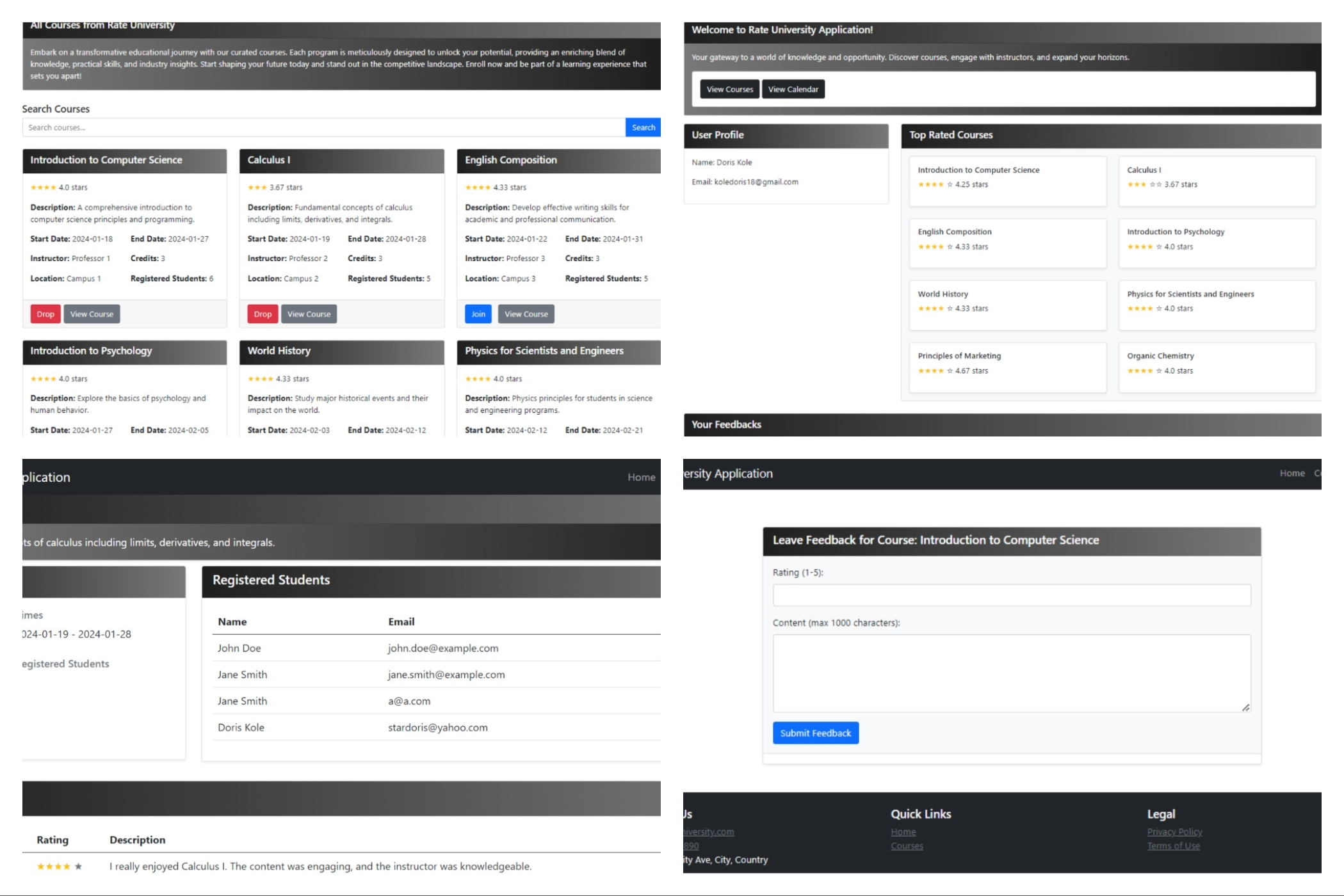Viewport: 1344px width, 896px height.
Task: Open View Course for English Composition
Action: pyautogui.click(x=526, y=314)
